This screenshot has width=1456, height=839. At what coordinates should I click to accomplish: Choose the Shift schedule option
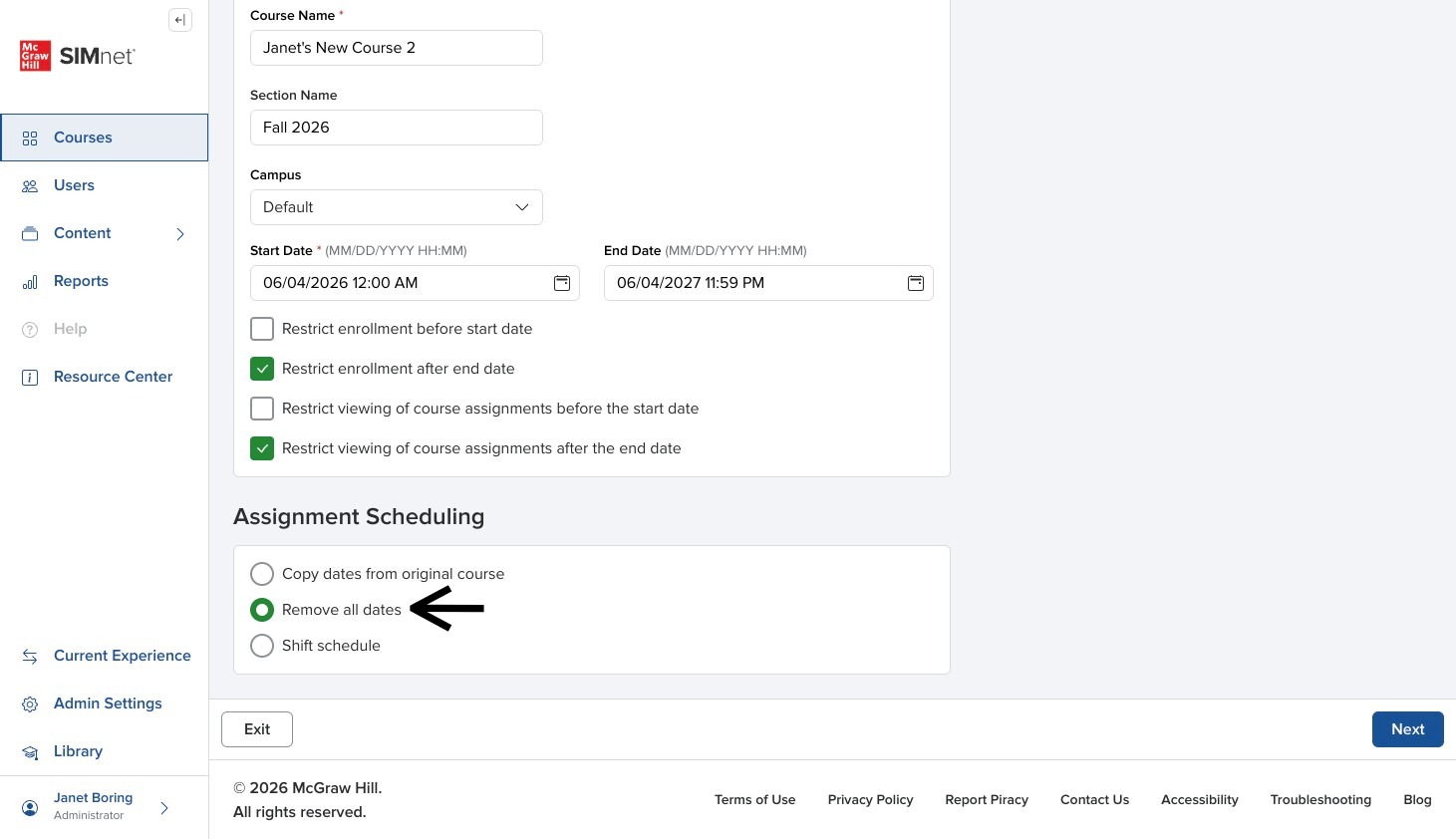pyautogui.click(x=262, y=646)
